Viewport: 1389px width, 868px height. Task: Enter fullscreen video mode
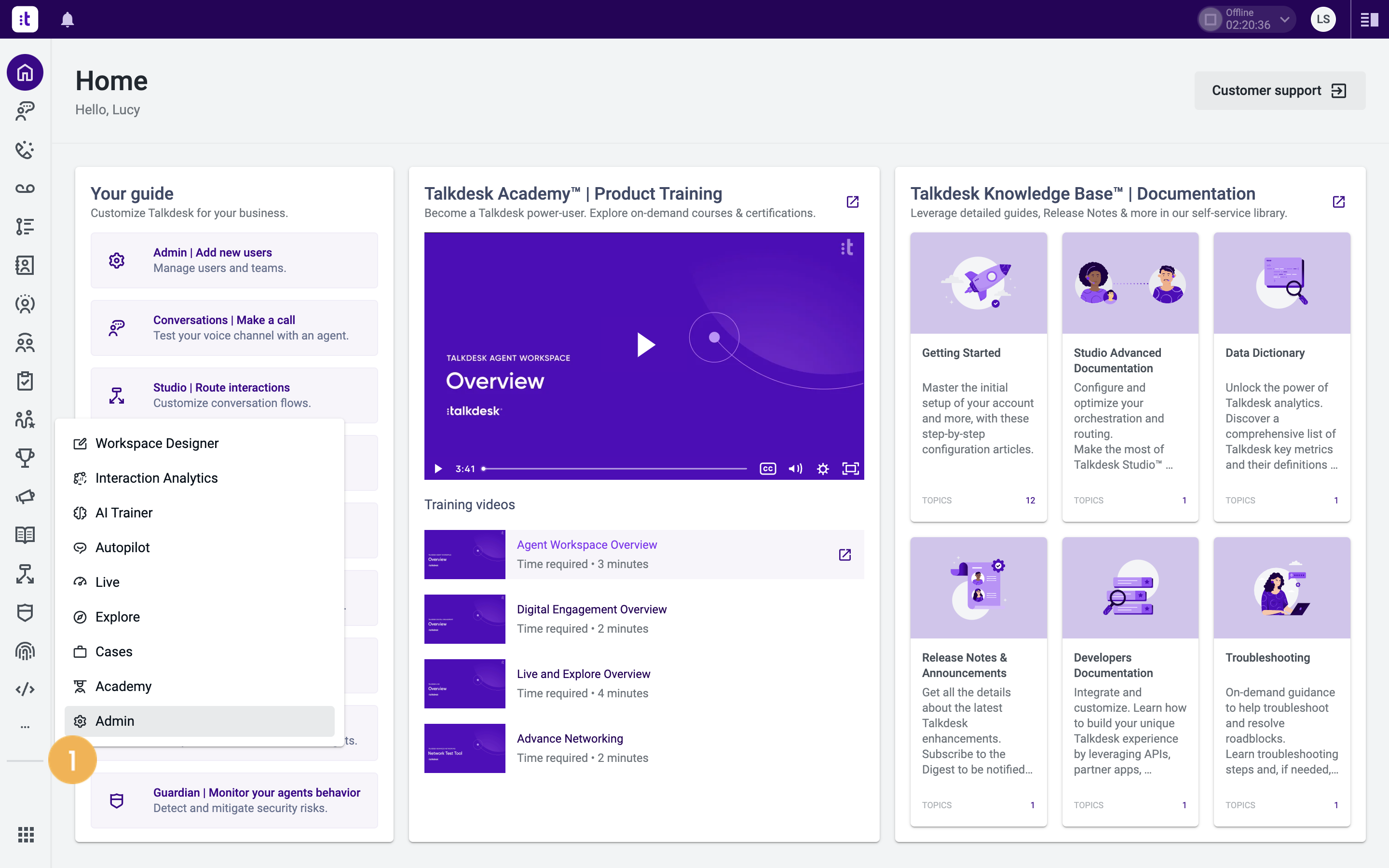(x=850, y=468)
